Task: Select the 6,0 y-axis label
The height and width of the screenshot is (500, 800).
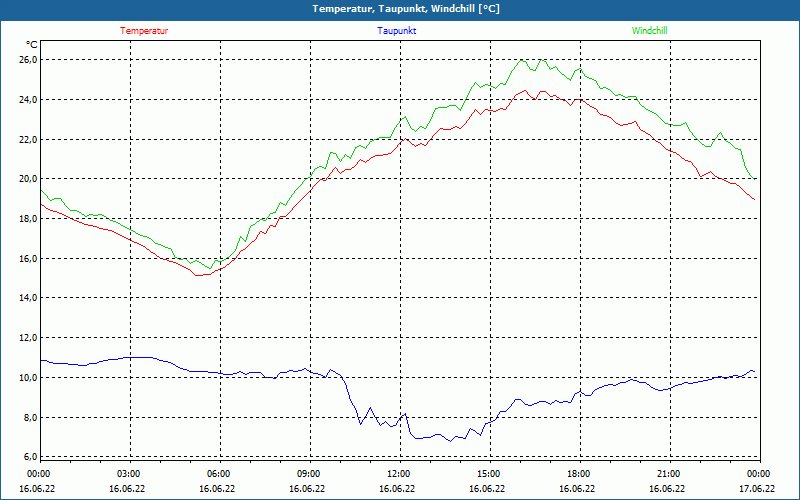Action: click(30, 457)
